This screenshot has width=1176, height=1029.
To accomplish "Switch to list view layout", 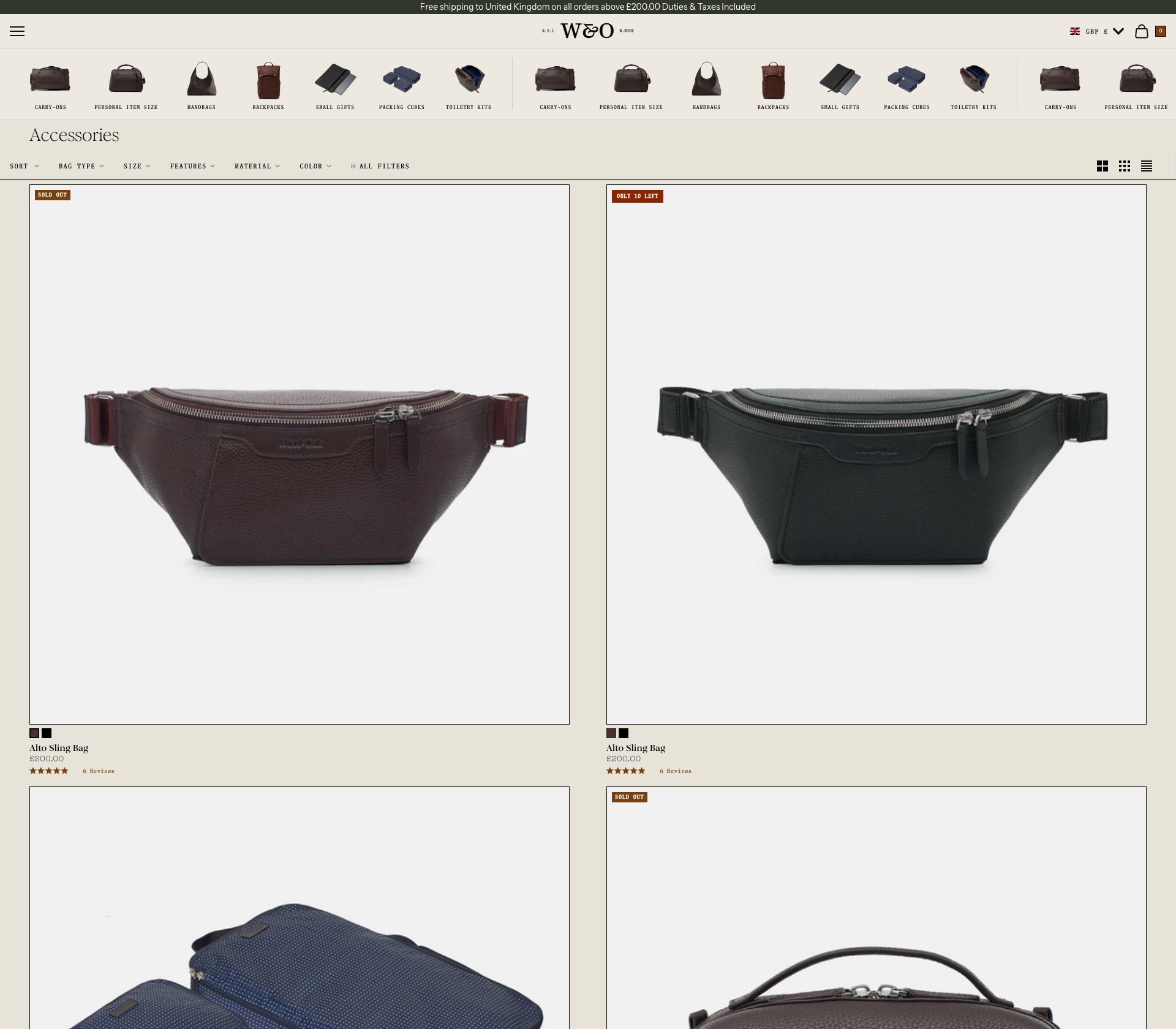I will tap(1146, 166).
